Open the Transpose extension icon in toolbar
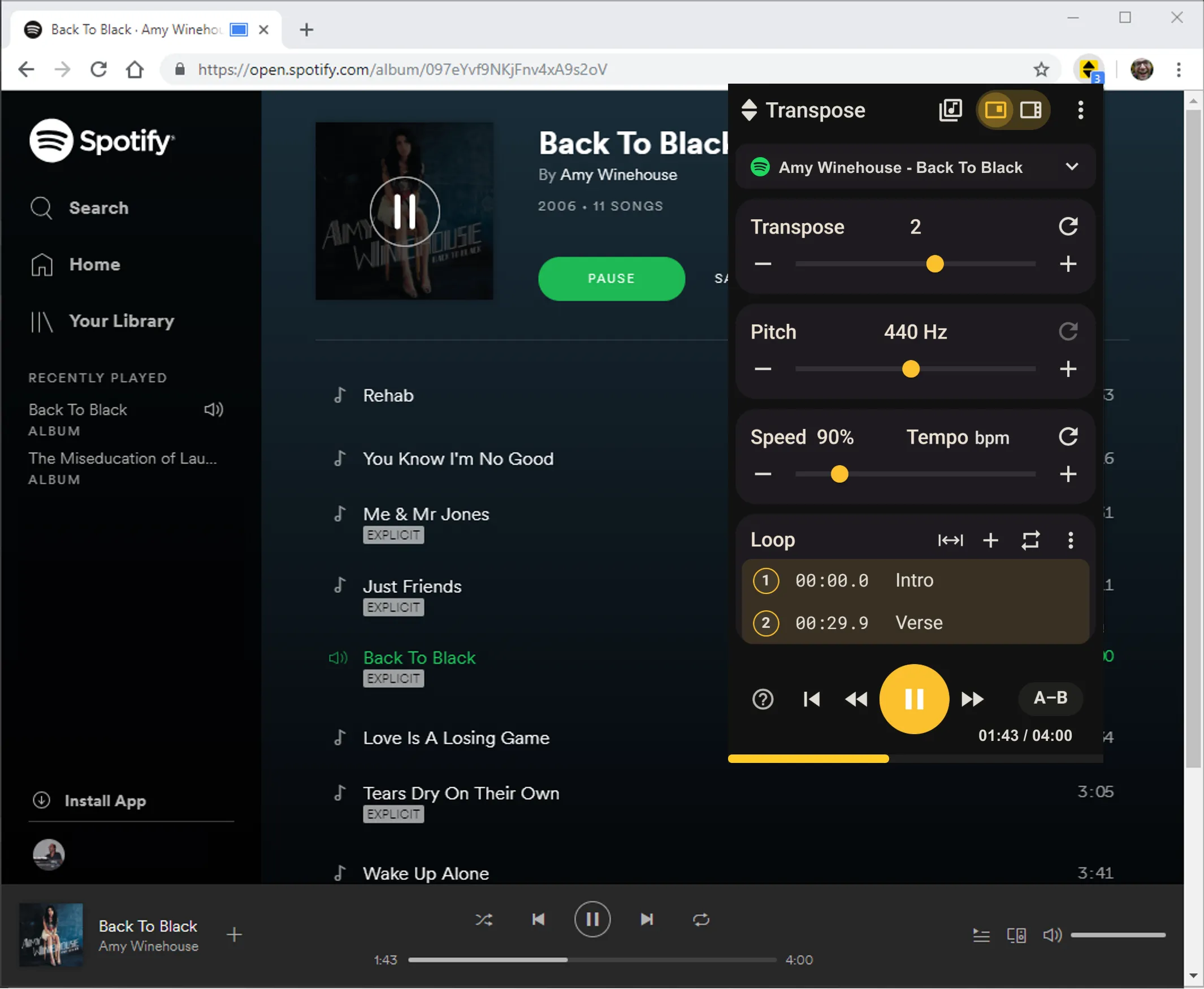Viewport: 1204px width, 989px height. 1089,70
